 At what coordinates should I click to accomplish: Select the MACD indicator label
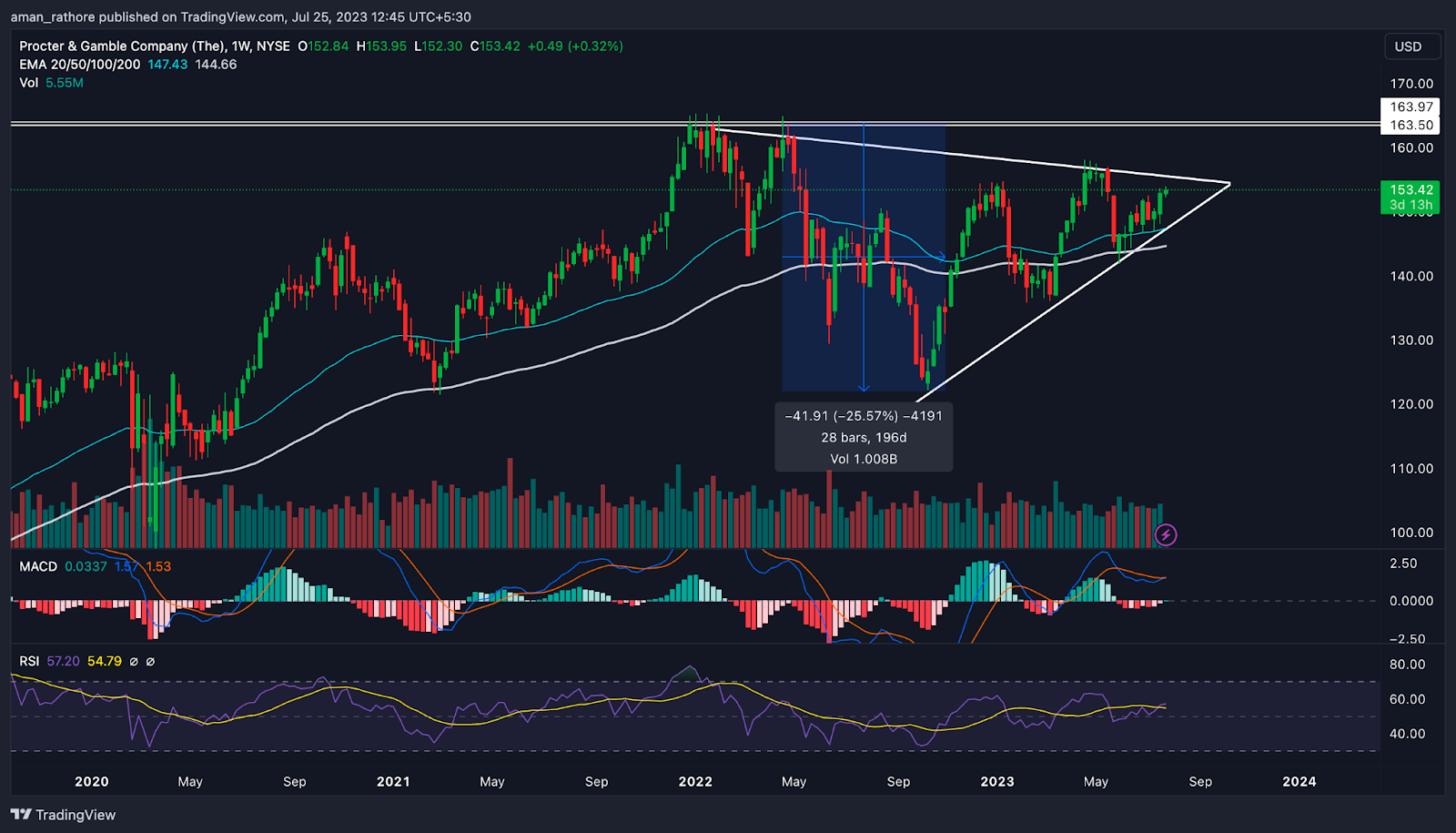tap(38, 566)
